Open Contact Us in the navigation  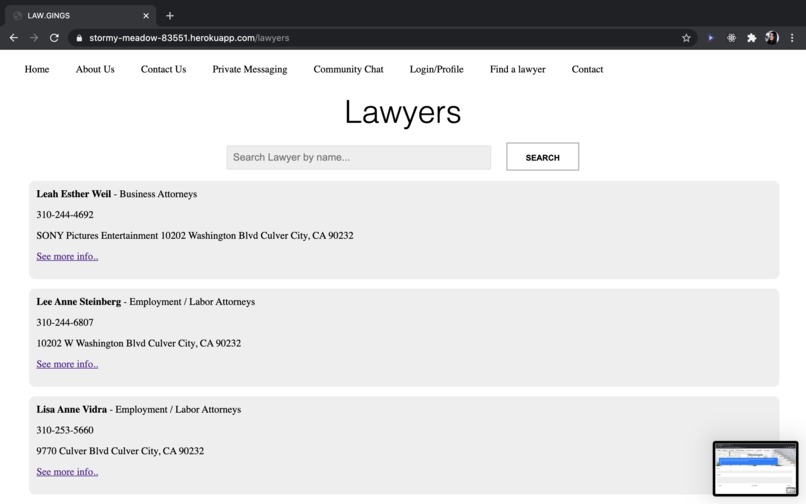tap(163, 69)
